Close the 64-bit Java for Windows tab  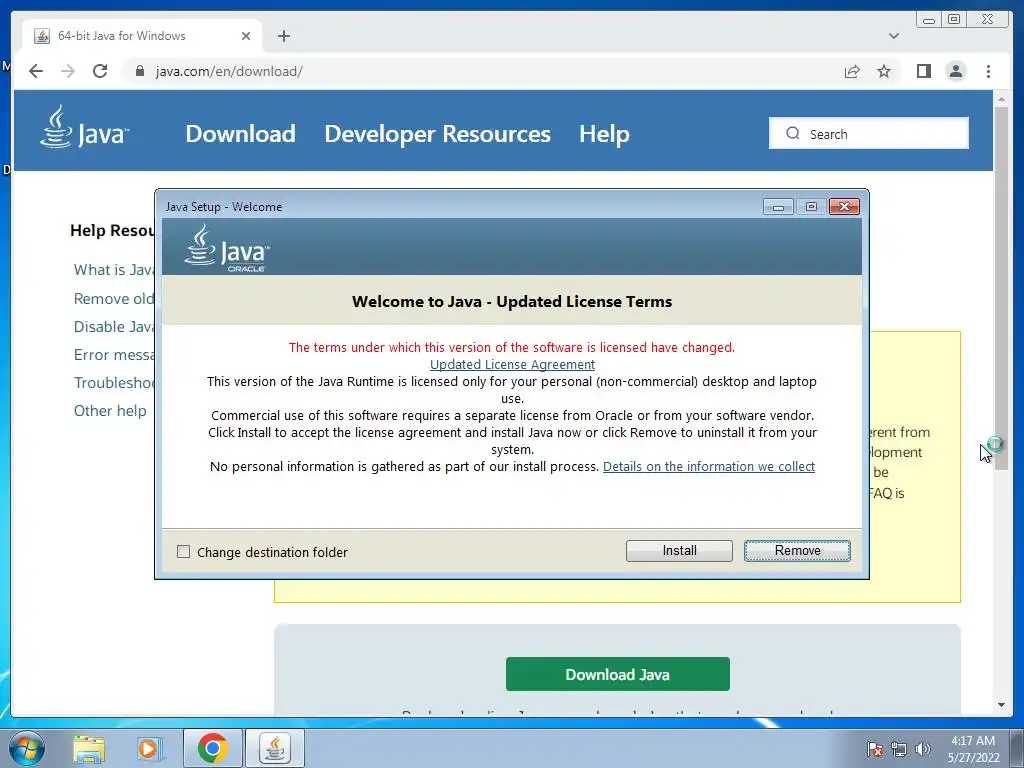tap(246, 36)
